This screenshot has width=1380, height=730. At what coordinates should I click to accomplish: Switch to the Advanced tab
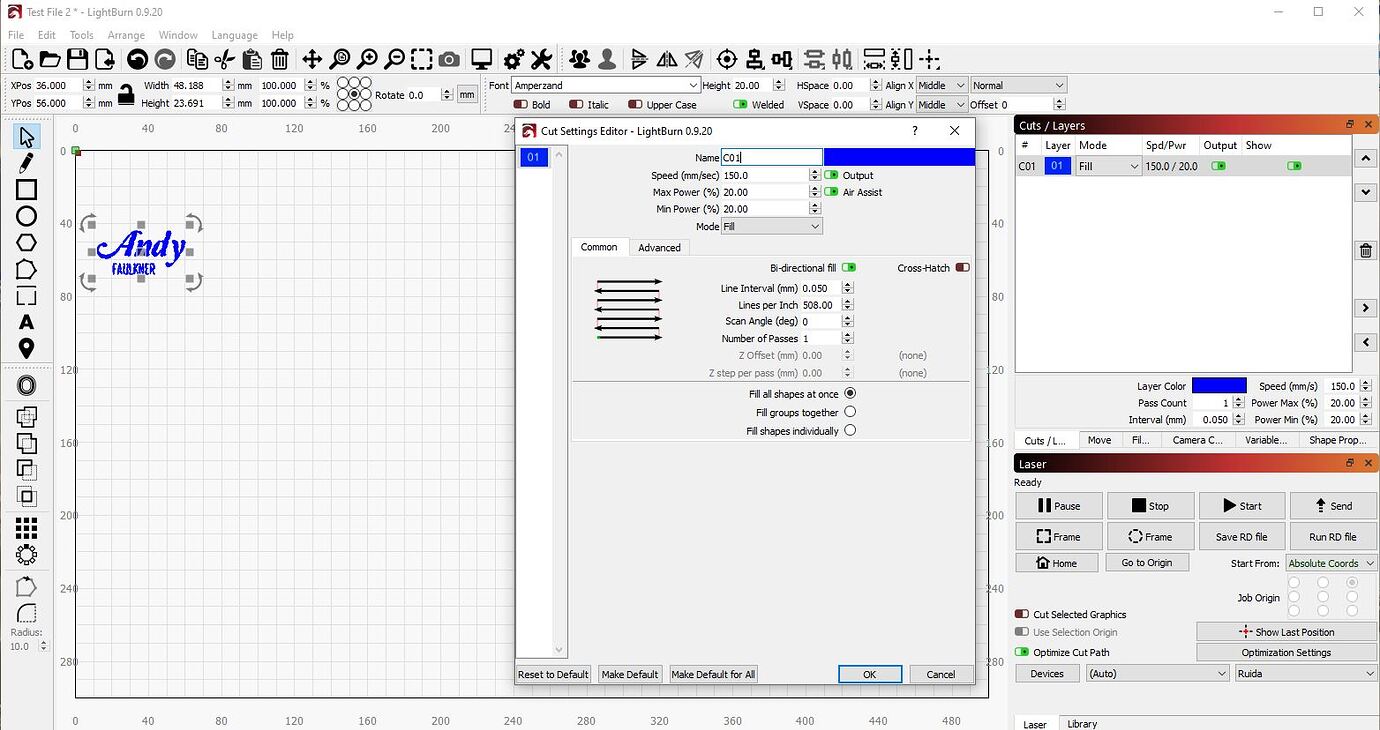pos(659,247)
